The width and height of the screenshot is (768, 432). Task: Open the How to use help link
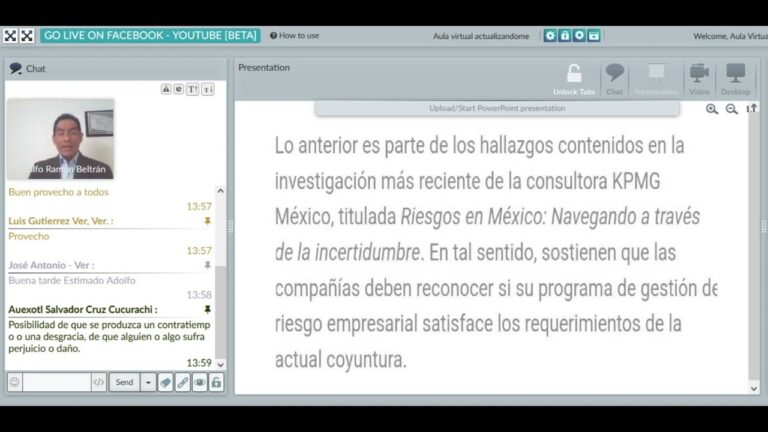point(294,35)
